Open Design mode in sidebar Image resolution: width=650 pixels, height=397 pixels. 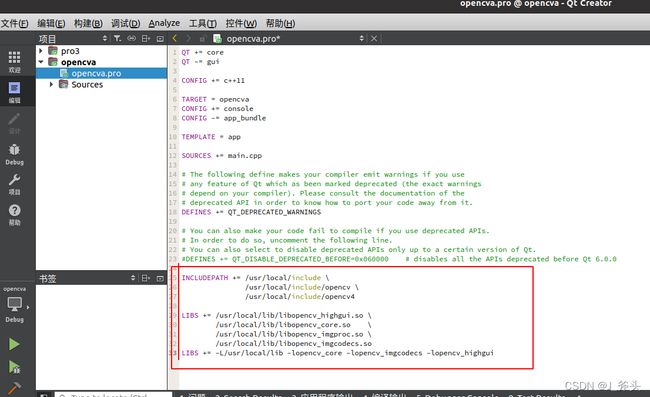15,123
